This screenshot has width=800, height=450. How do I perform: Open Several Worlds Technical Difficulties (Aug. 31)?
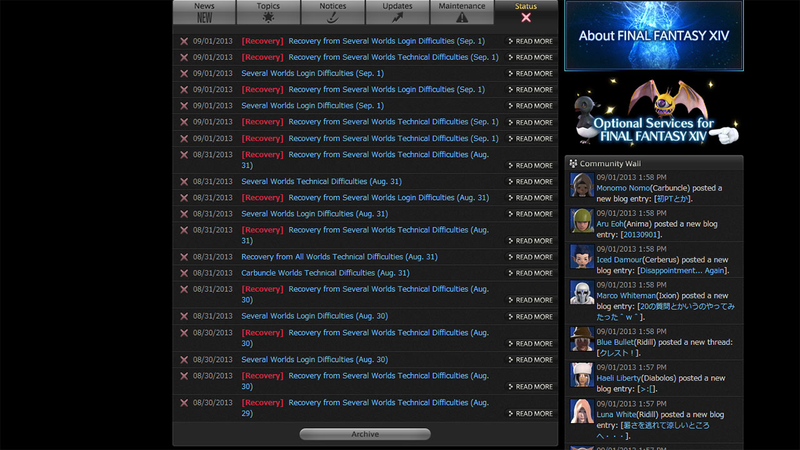(x=321, y=181)
